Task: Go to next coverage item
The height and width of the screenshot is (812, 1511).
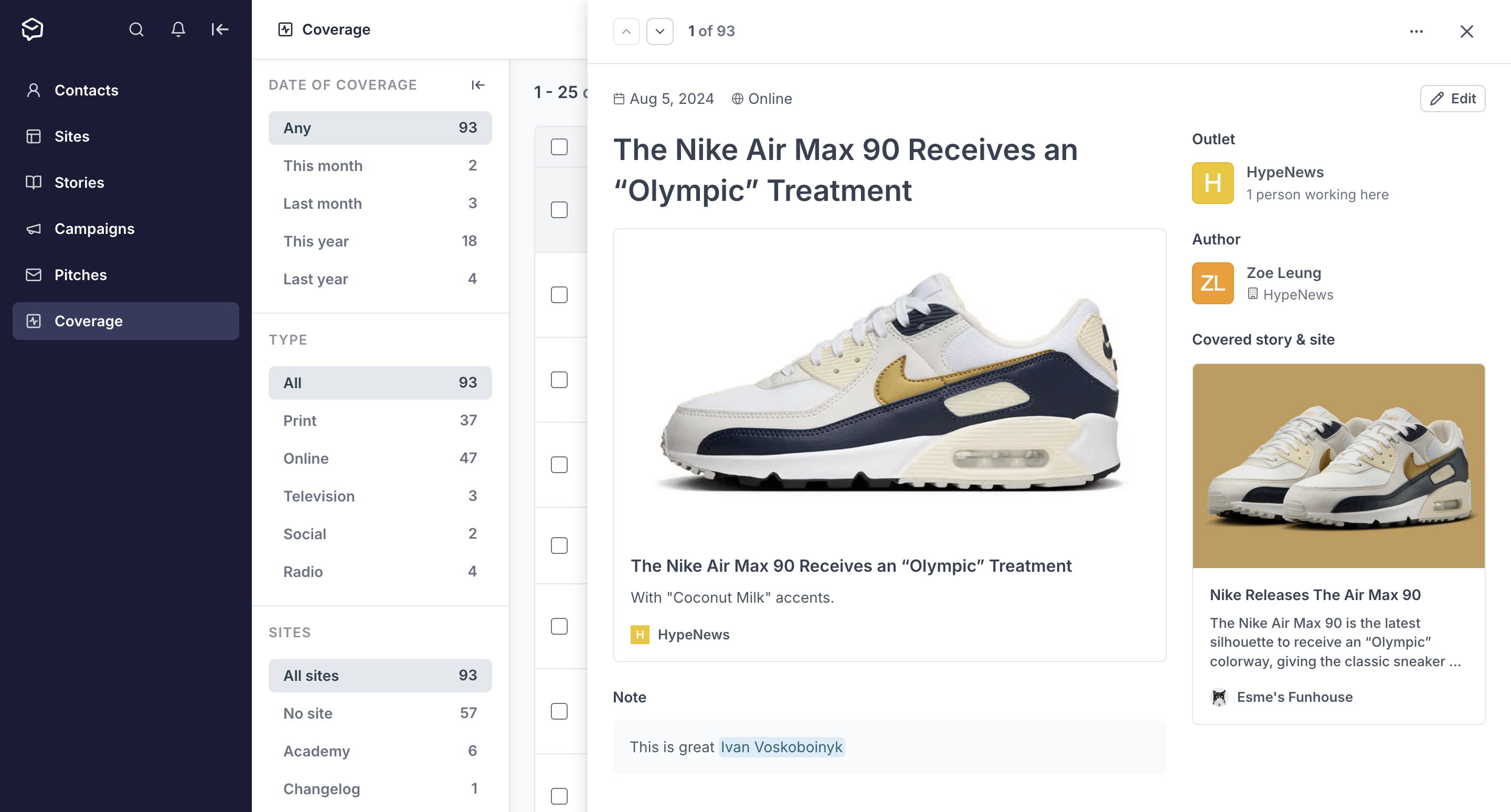Action: (x=660, y=31)
